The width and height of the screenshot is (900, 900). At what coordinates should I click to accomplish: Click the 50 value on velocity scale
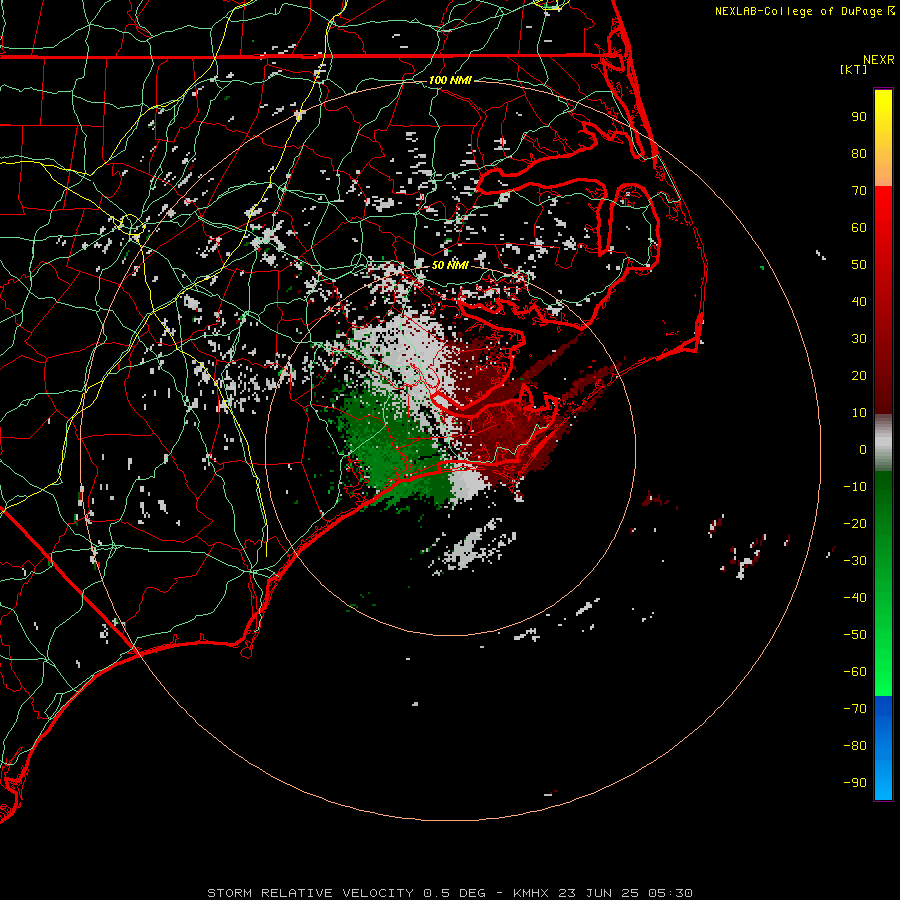coord(859,265)
